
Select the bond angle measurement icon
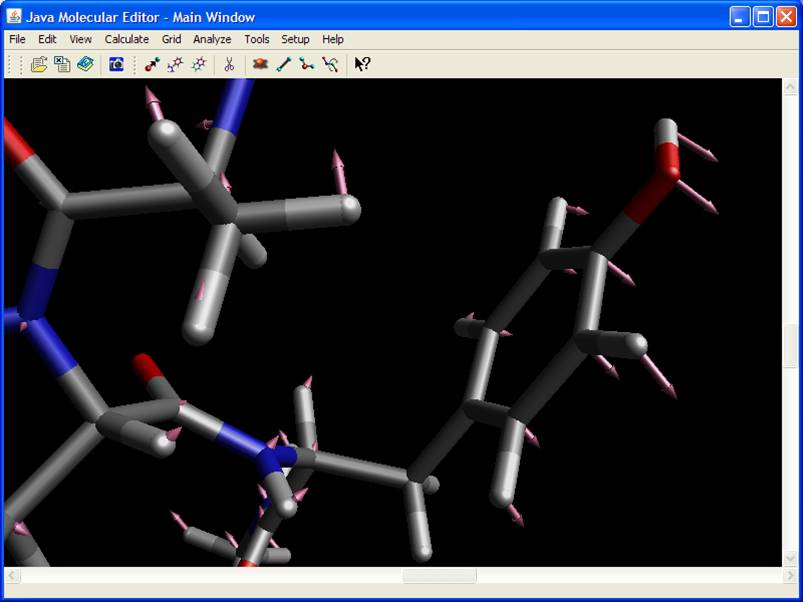(307, 64)
